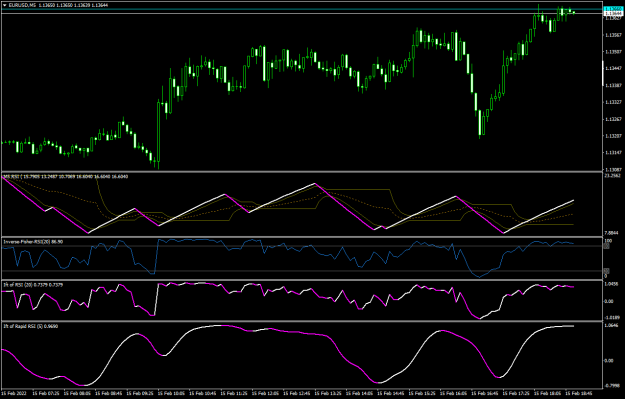Image resolution: width=625 pixels, height=399 pixels.
Task: Click the triangle arrow before EURUSD,M5 title
Action: pos(5,5)
